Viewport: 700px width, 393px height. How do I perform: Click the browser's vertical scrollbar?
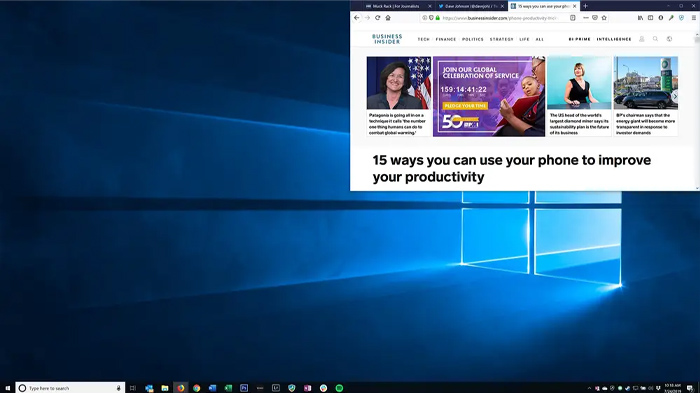tap(697, 111)
